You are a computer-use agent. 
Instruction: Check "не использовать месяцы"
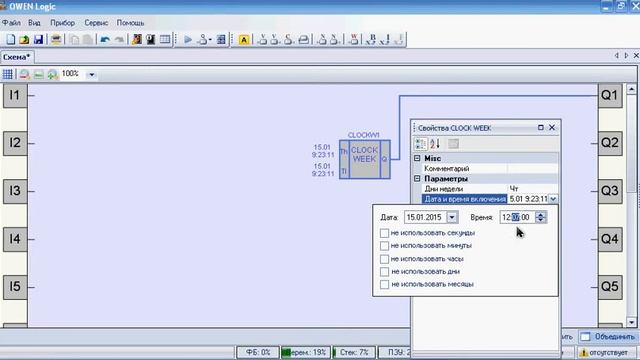[x=384, y=284]
